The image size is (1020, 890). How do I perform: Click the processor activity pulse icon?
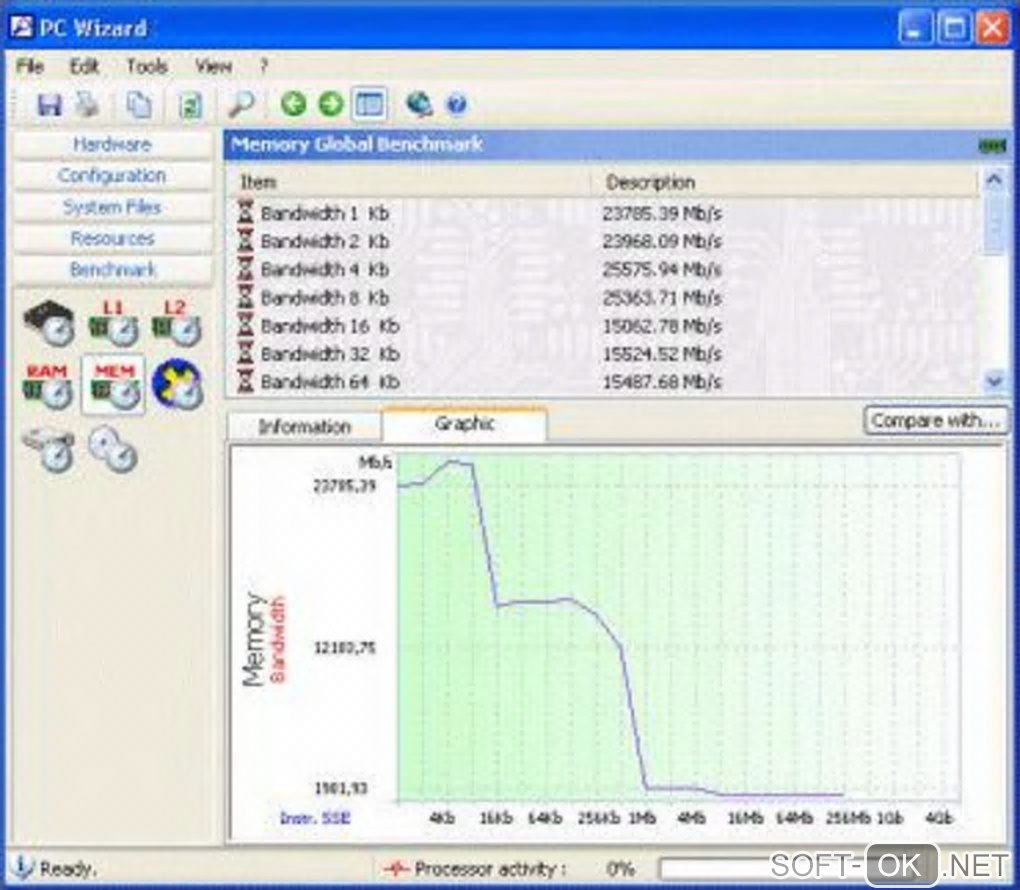[396, 869]
